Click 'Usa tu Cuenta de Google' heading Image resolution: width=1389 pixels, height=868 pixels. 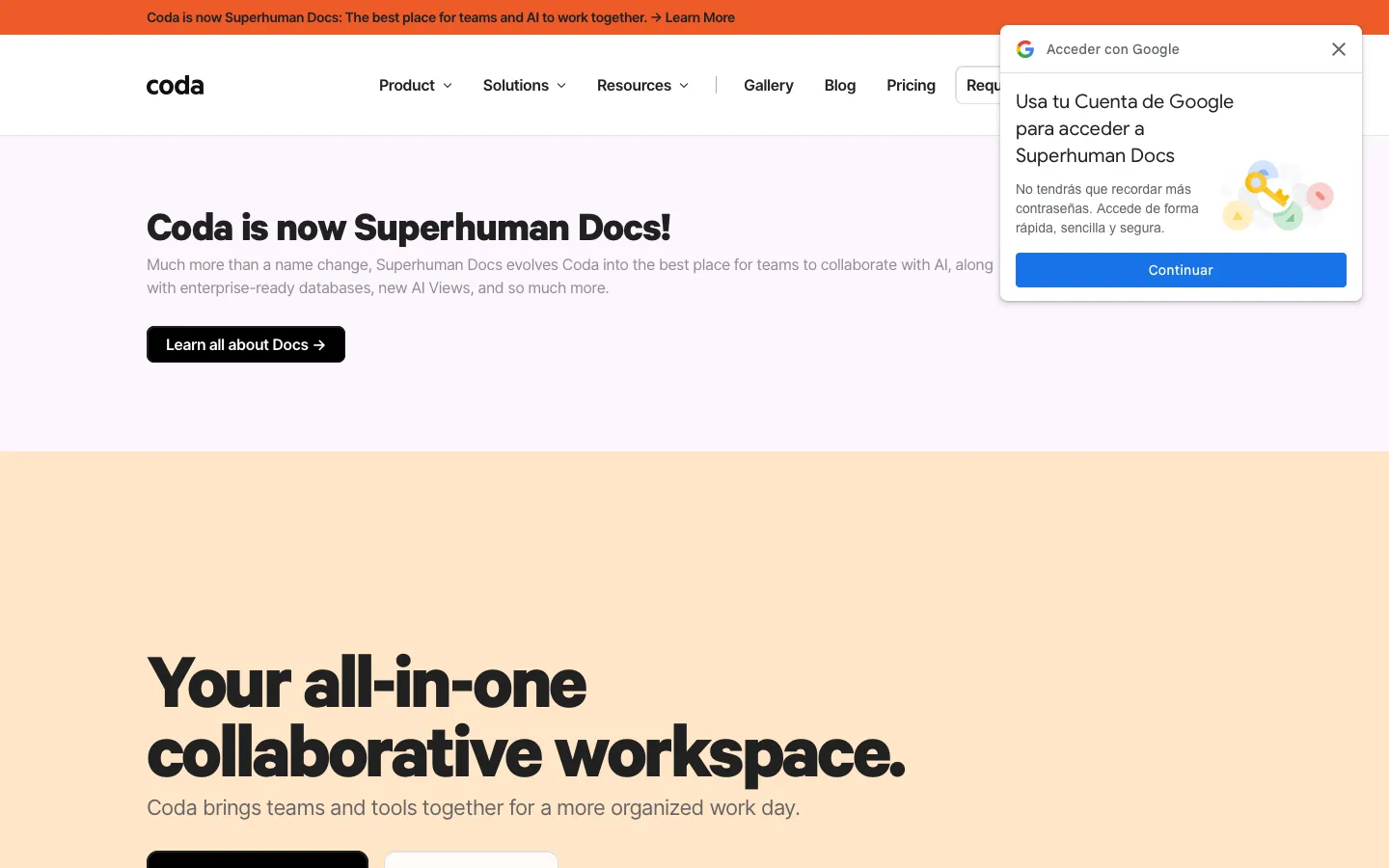[x=1125, y=128]
